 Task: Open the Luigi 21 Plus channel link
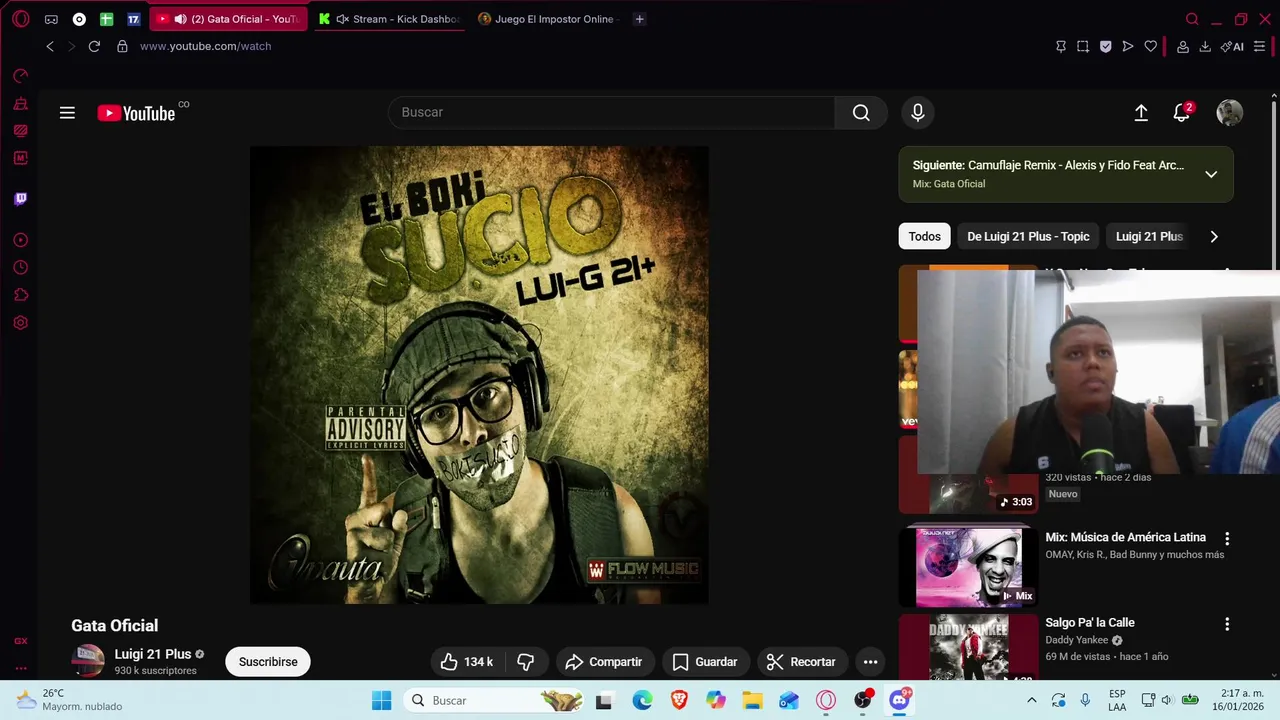coord(153,654)
